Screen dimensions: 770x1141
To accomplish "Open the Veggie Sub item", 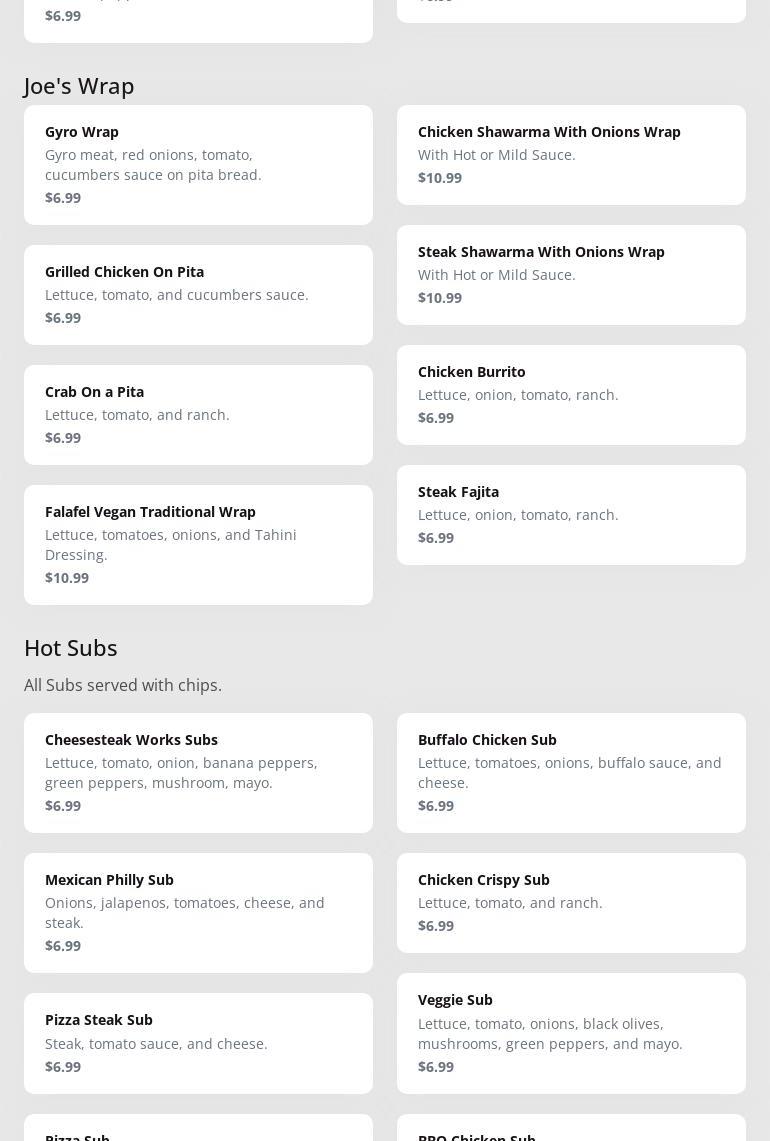I will (x=571, y=1032).
